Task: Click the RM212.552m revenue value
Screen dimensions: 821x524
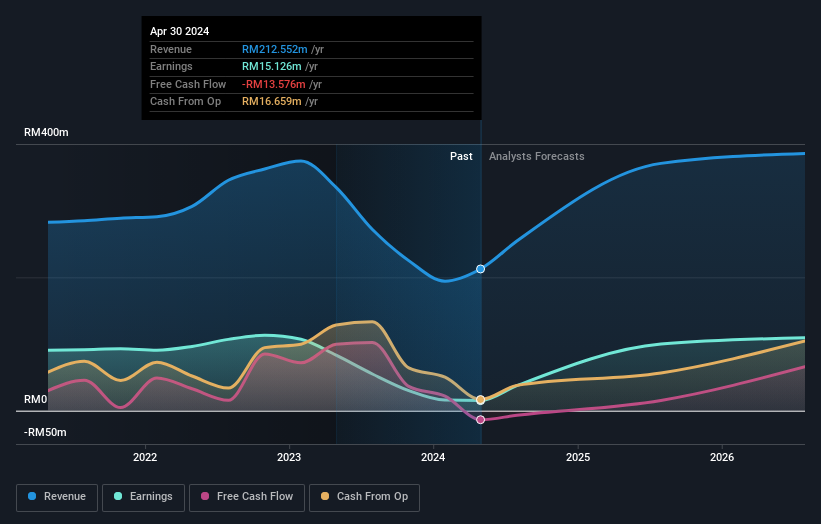Action: (x=274, y=49)
